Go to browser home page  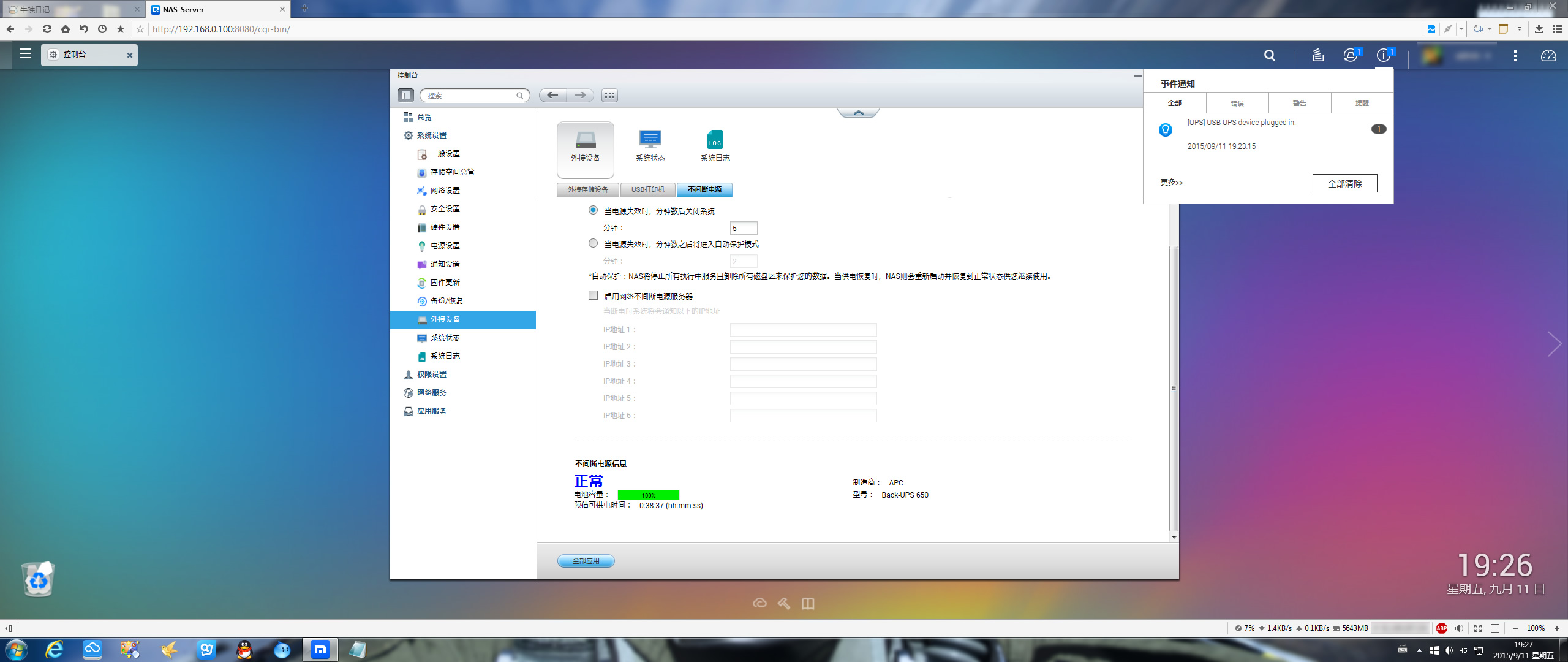point(66,29)
